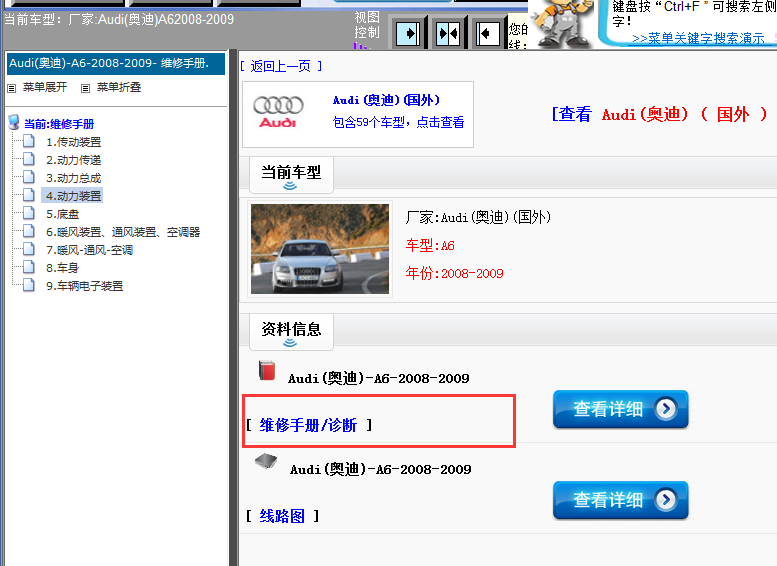Click the chevron under 资料信息 heading
Screen dimensions: 777x566
click(x=290, y=342)
